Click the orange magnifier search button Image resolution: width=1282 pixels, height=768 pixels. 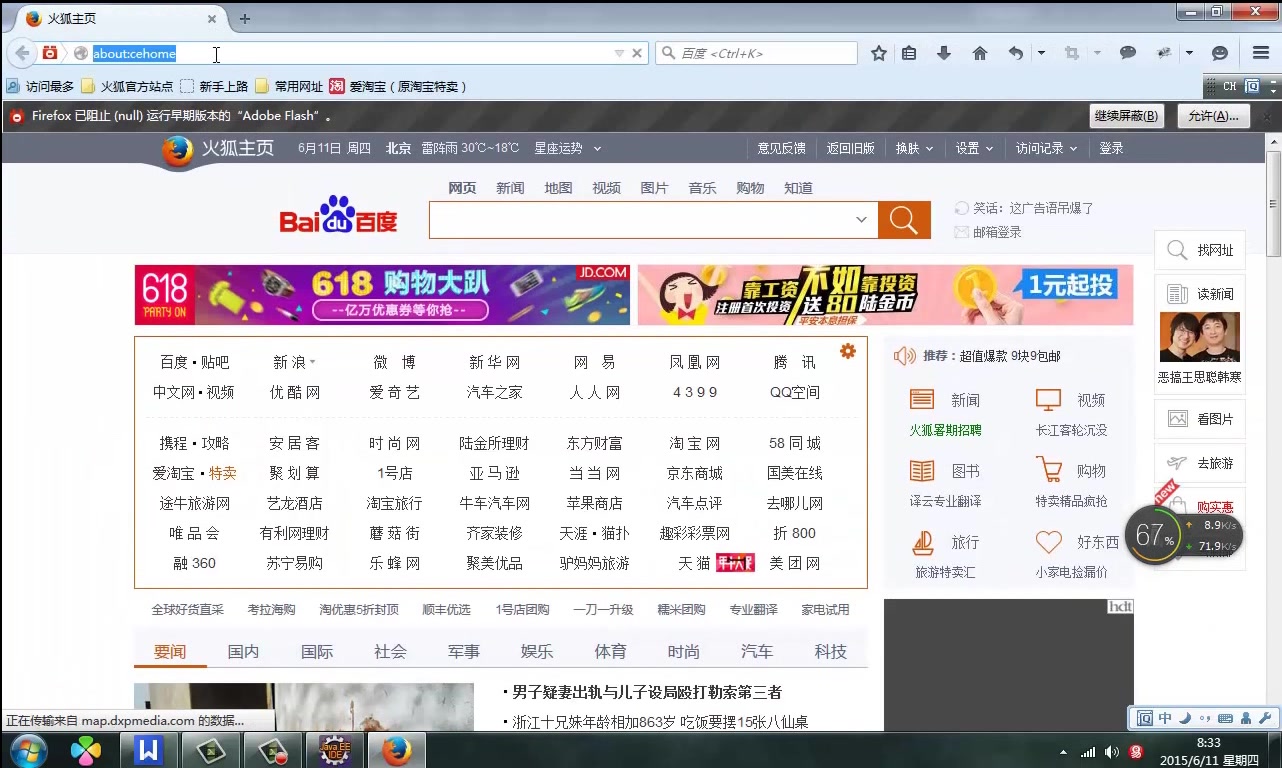904,220
